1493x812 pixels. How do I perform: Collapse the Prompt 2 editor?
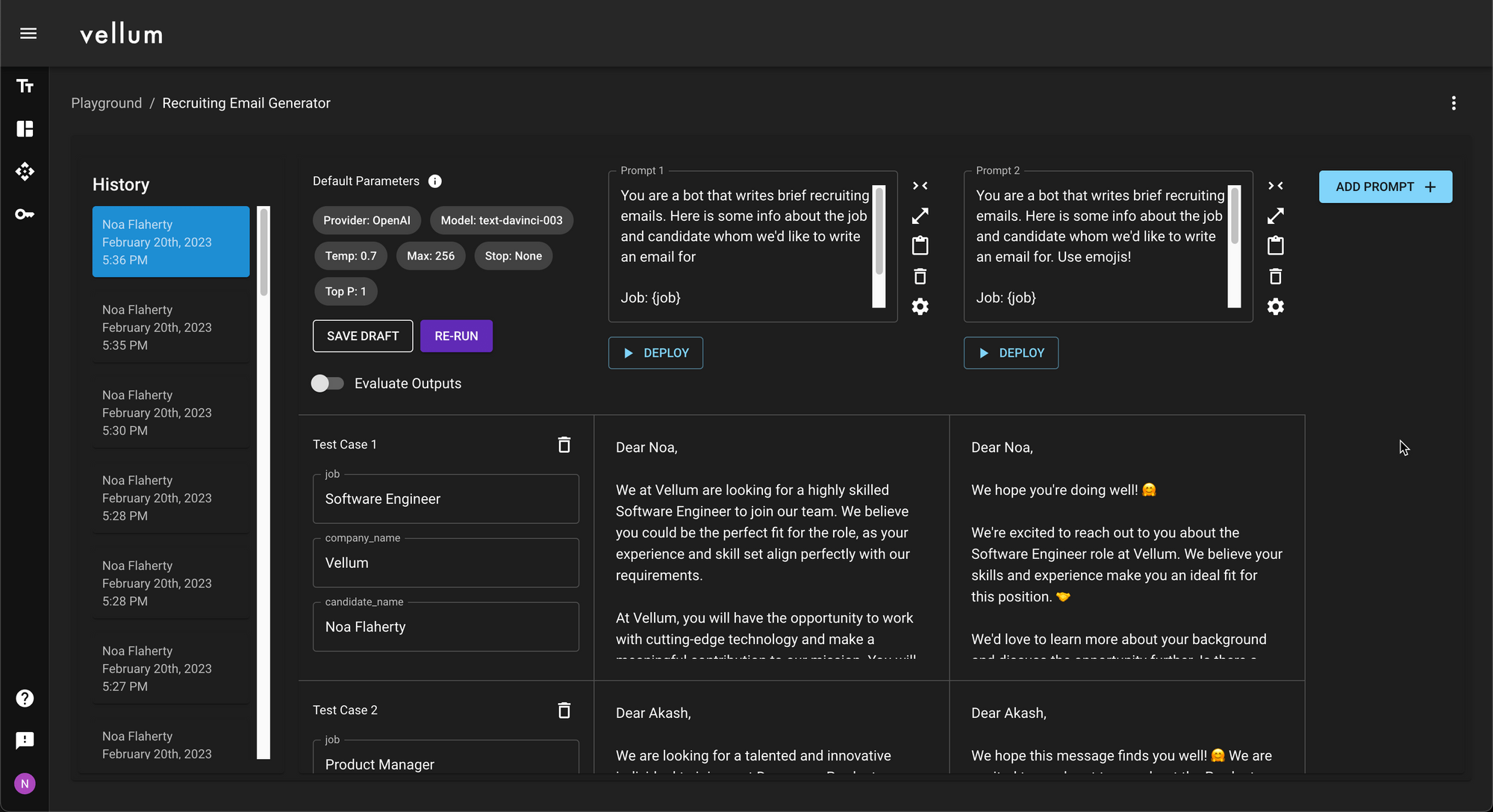click(x=1276, y=186)
